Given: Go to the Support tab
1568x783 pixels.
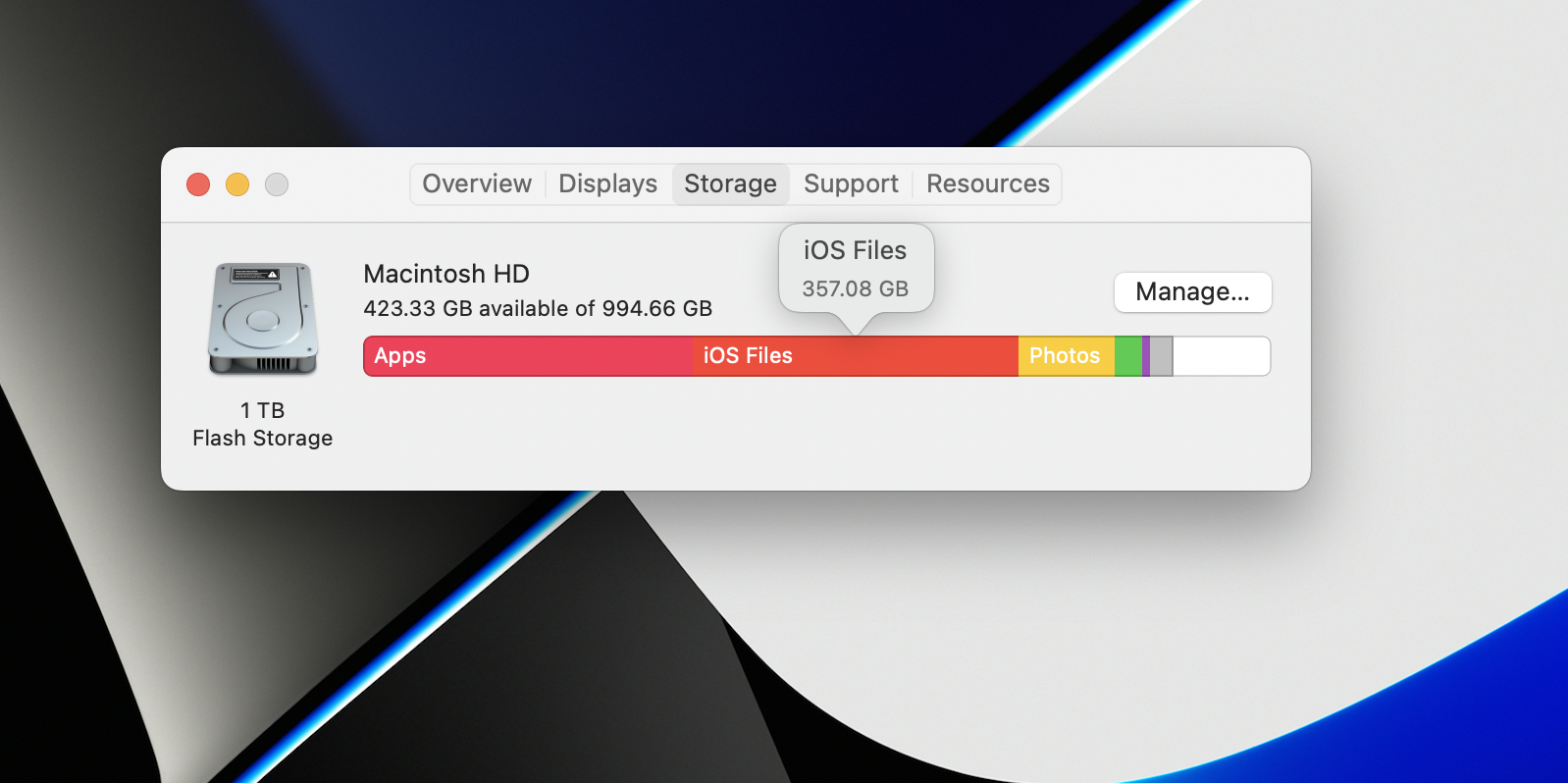Looking at the screenshot, I should 851,184.
